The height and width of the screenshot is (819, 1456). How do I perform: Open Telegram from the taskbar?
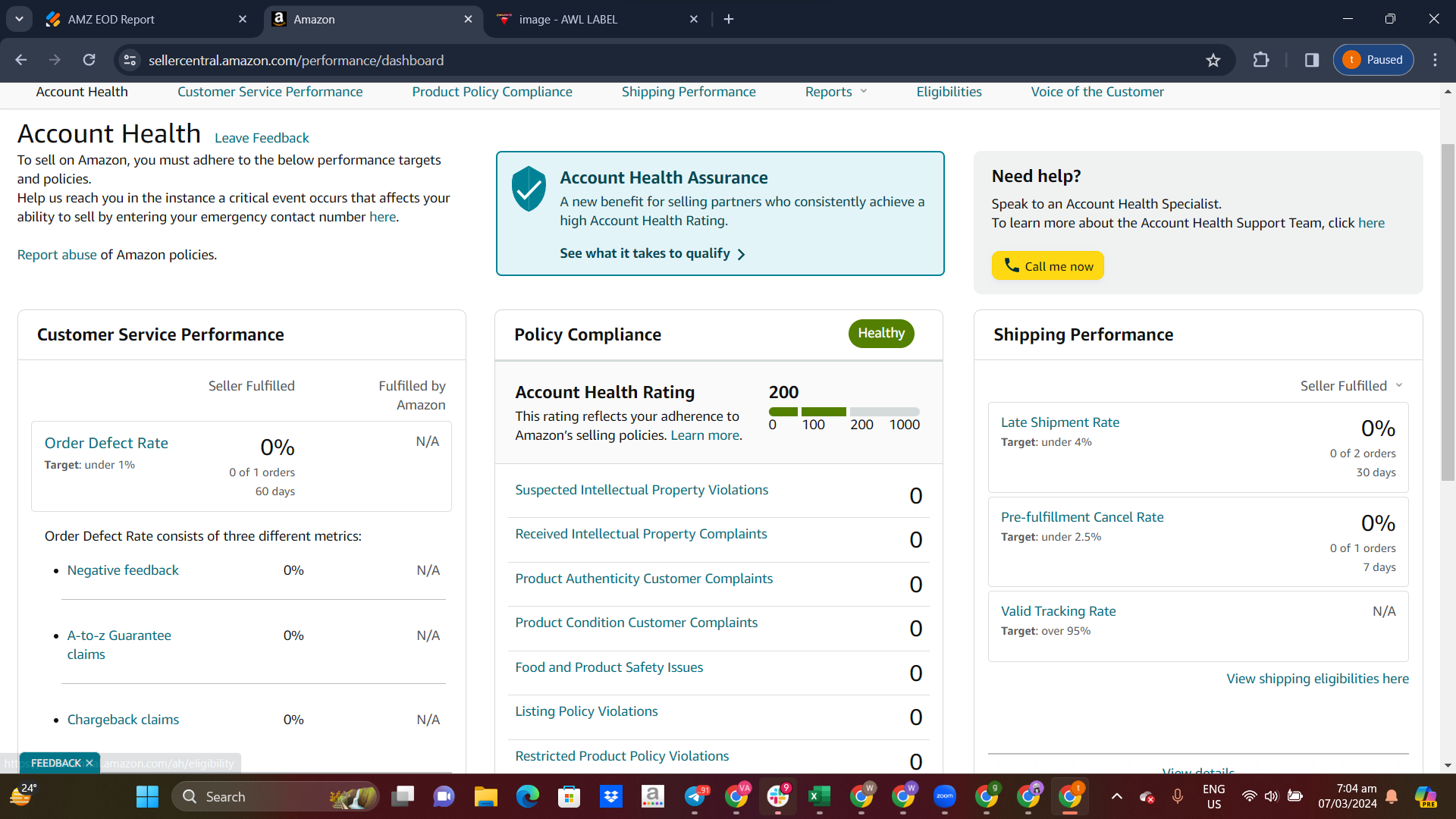click(x=695, y=796)
